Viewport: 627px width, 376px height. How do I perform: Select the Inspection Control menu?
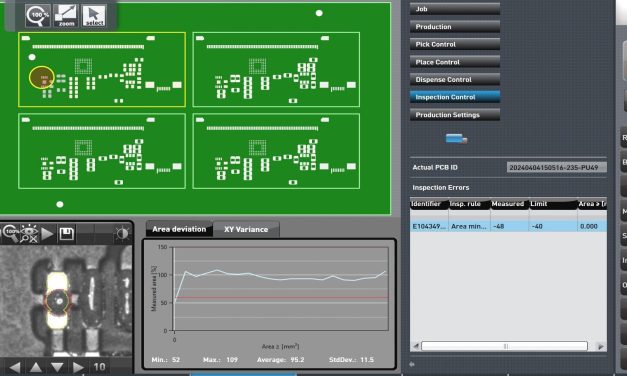pyautogui.click(x=455, y=97)
